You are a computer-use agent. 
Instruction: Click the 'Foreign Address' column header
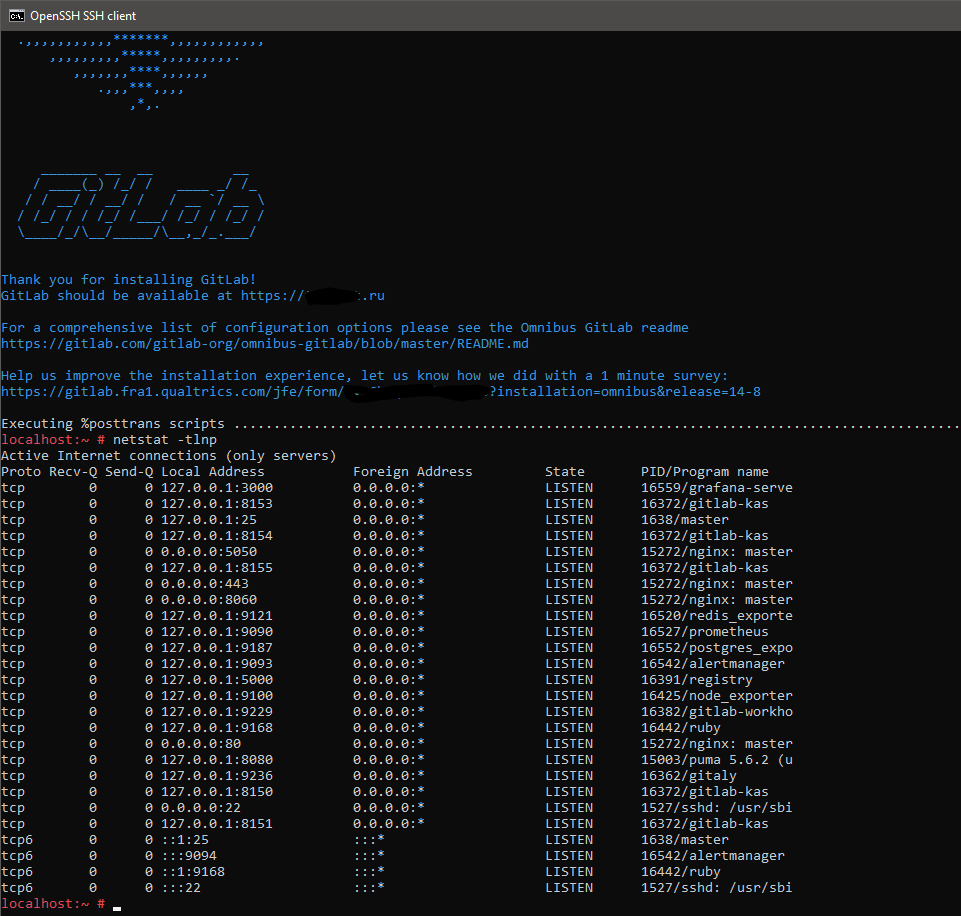pos(412,472)
